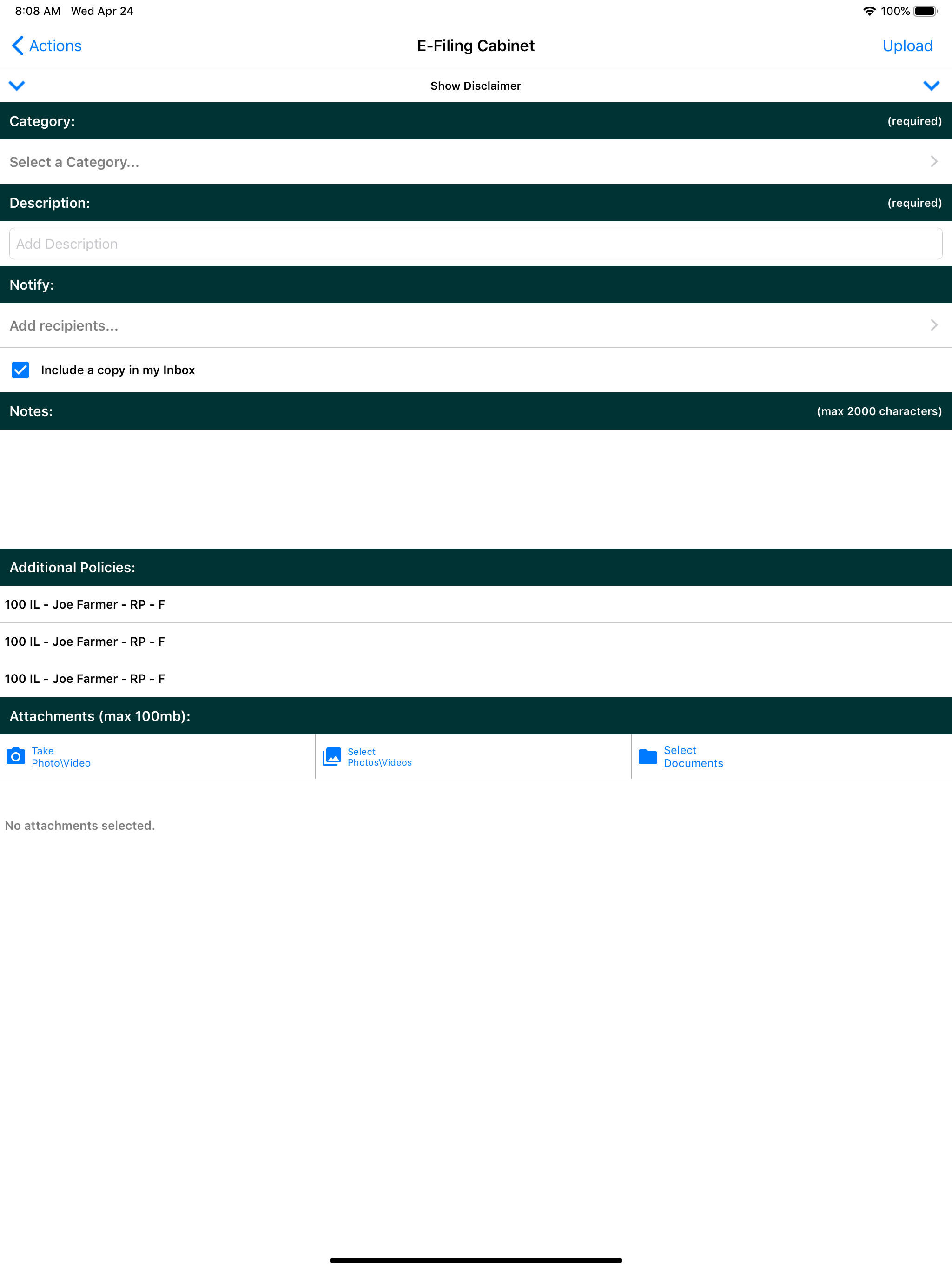Tap the back arrow beside Actions
The width and height of the screenshot is (952, 1270).
[x=18, y=46]
